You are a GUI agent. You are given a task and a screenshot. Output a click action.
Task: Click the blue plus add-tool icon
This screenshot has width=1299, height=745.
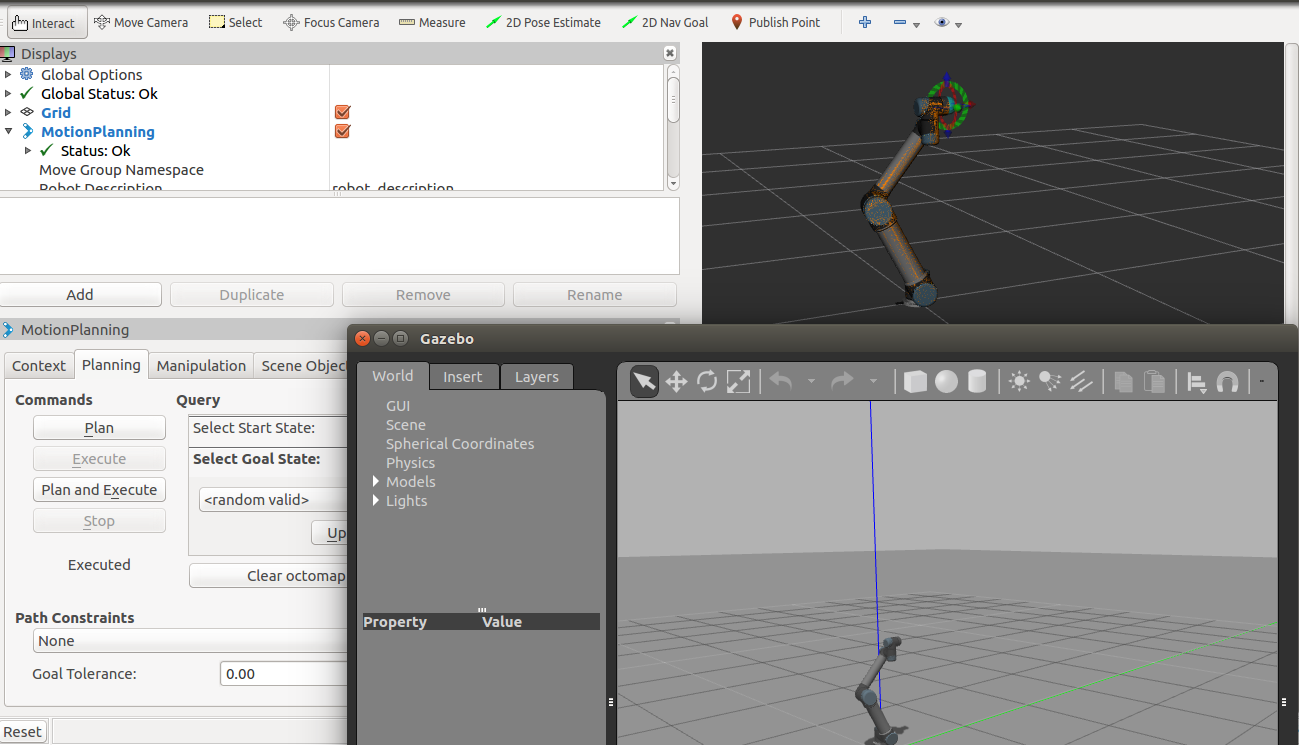(x=865, y=22)
